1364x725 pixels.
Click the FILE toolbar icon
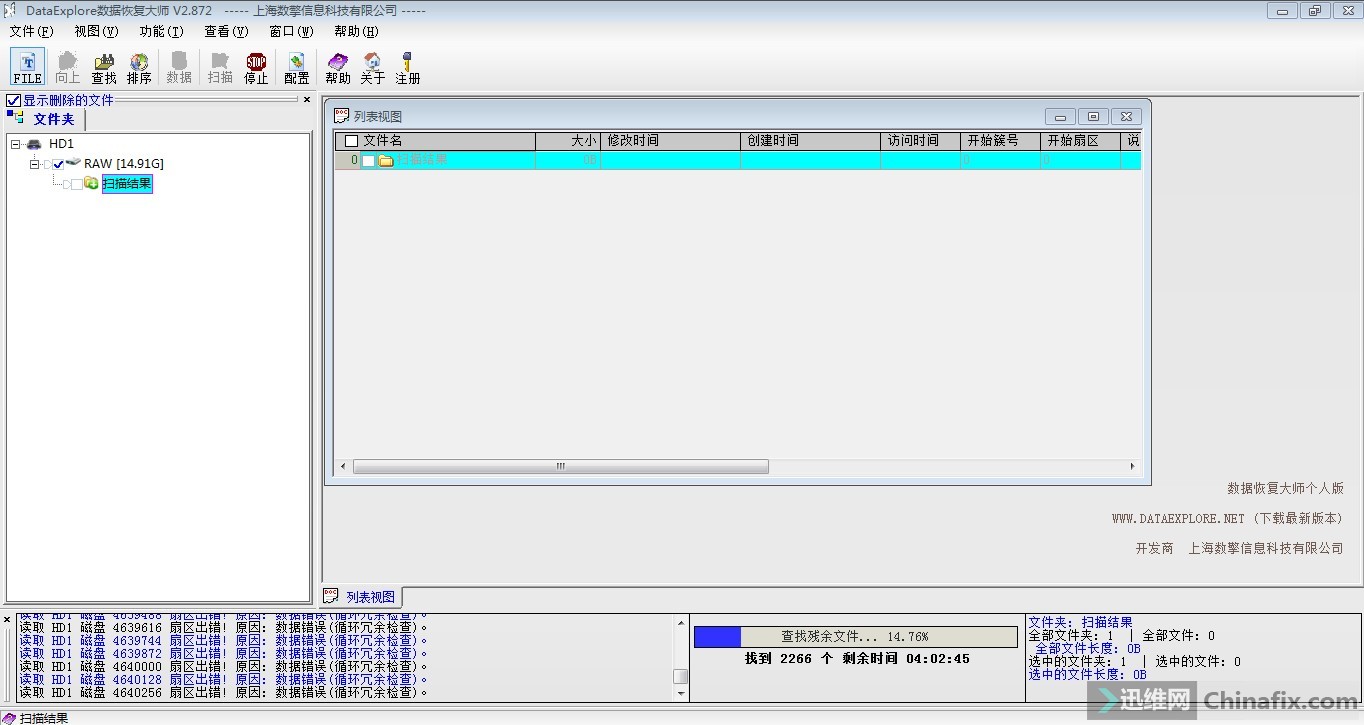27,67
